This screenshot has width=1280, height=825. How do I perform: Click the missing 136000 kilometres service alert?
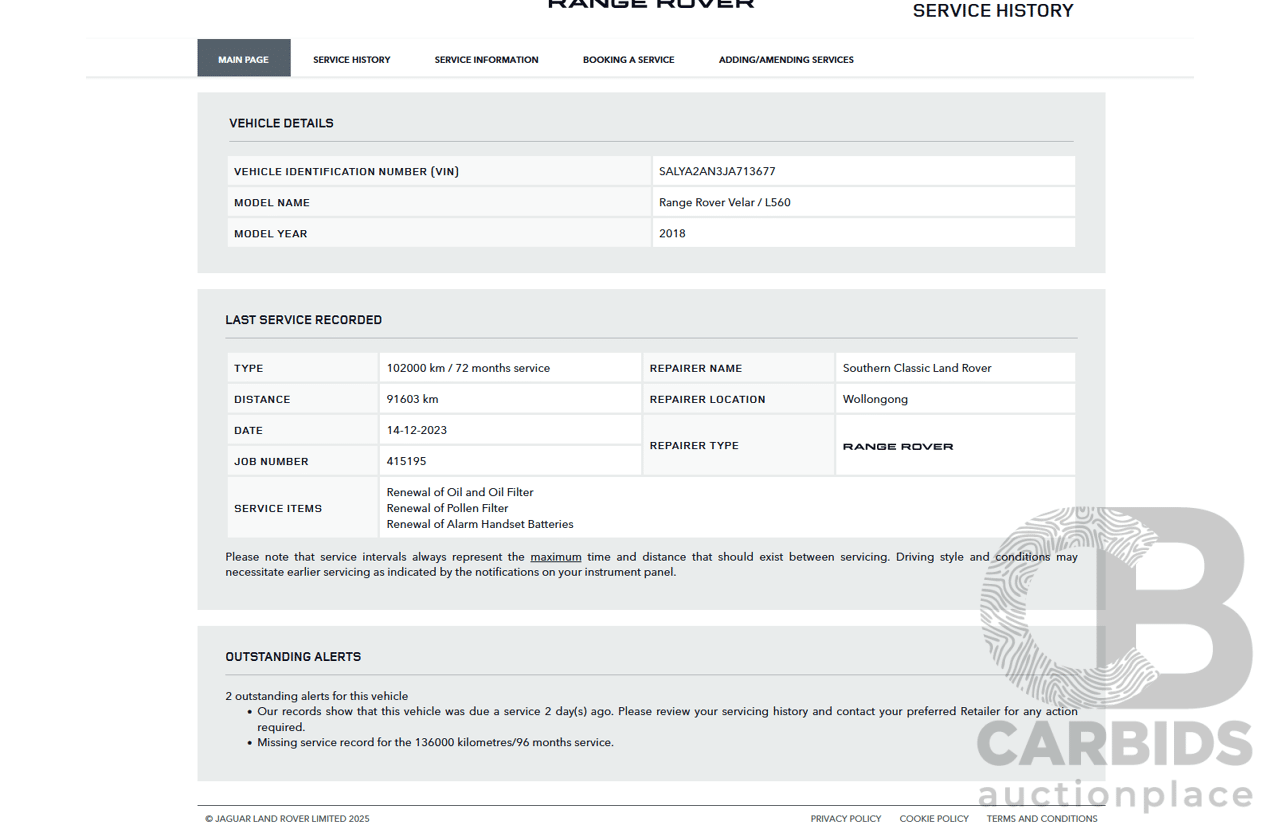coord(435,743)
